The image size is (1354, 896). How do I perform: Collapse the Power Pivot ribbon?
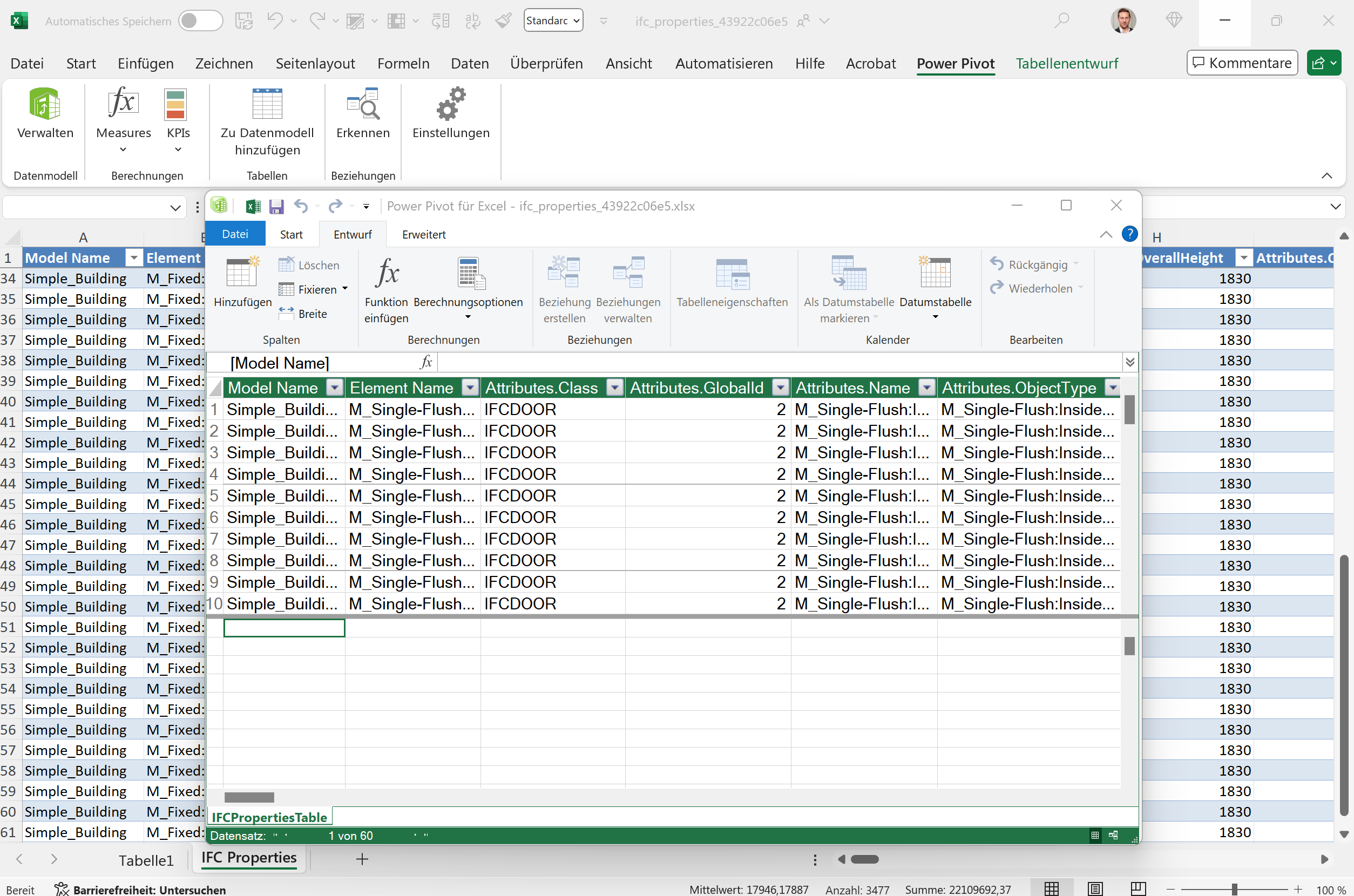click(1105, 234)
